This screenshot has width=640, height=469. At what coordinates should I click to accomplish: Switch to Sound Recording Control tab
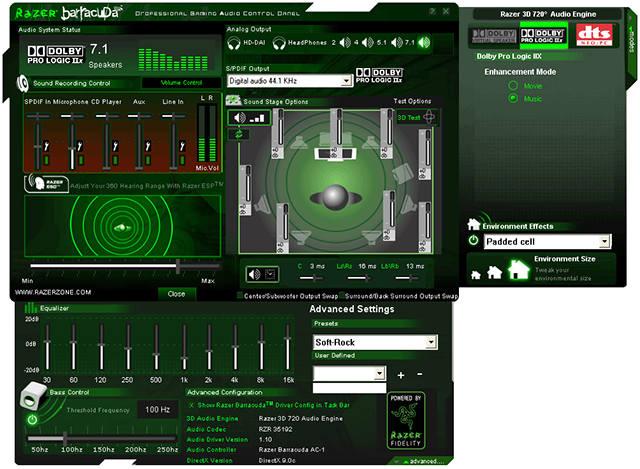click(x=72, y=83)
